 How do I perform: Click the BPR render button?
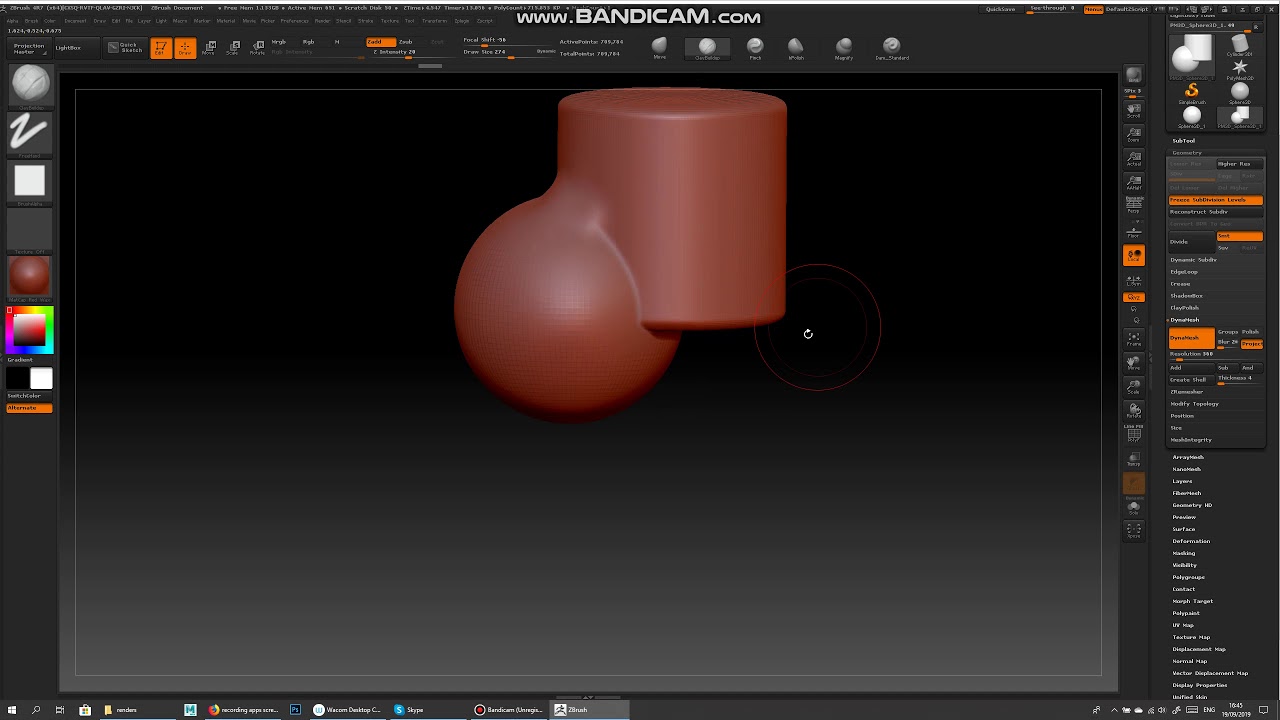click(x=1134, y=76)
